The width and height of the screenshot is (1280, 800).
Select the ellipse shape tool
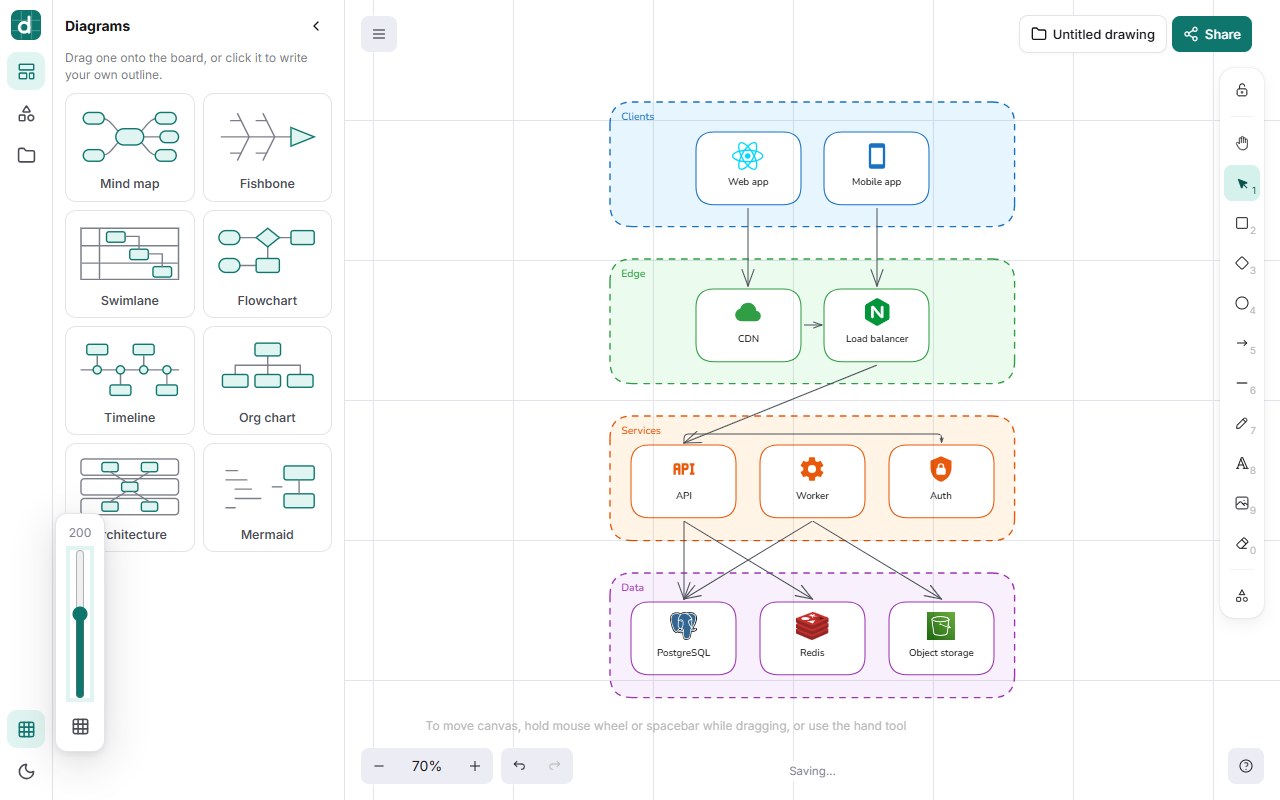point(1242,303)
